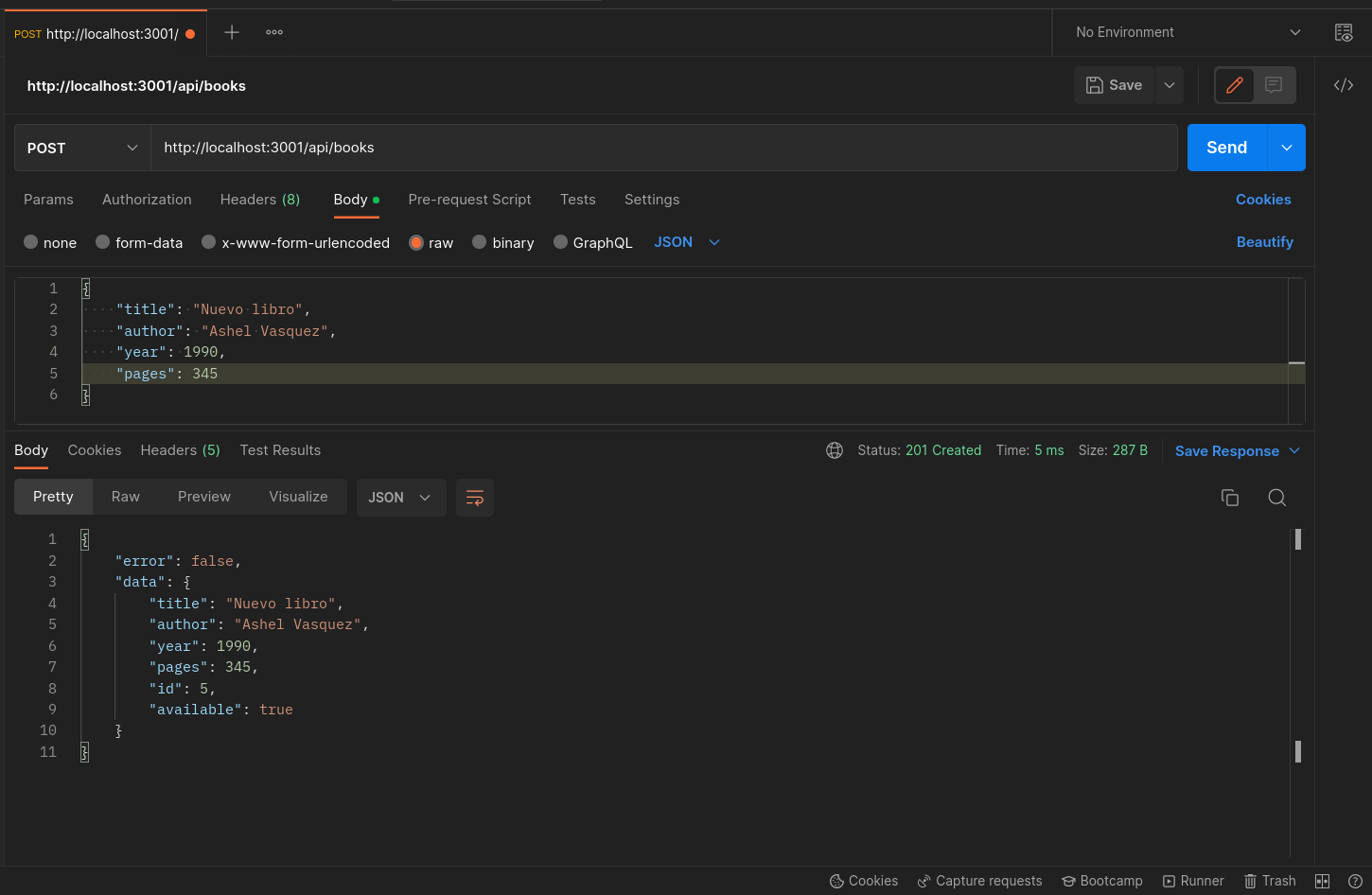
Task: Click the "available": true response line
Action: 220,710
